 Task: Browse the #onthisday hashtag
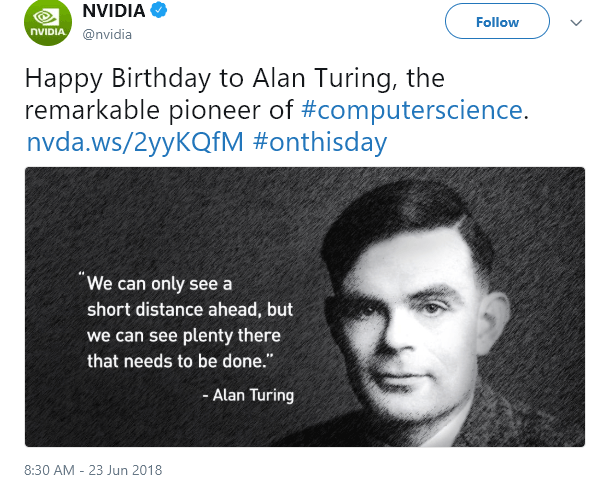(x=320, y=142)
